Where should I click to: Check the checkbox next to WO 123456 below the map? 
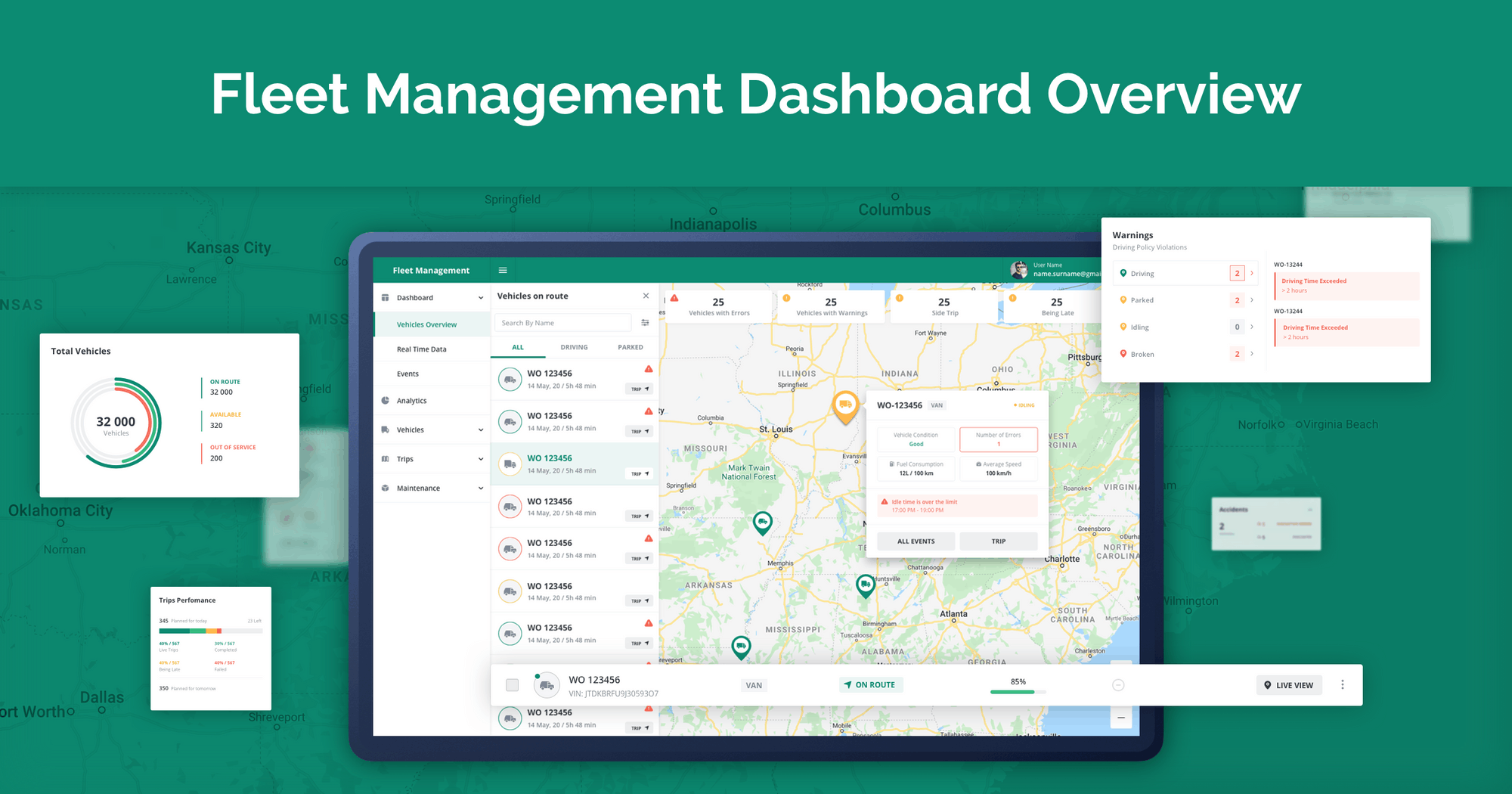(x=512, y=684)
